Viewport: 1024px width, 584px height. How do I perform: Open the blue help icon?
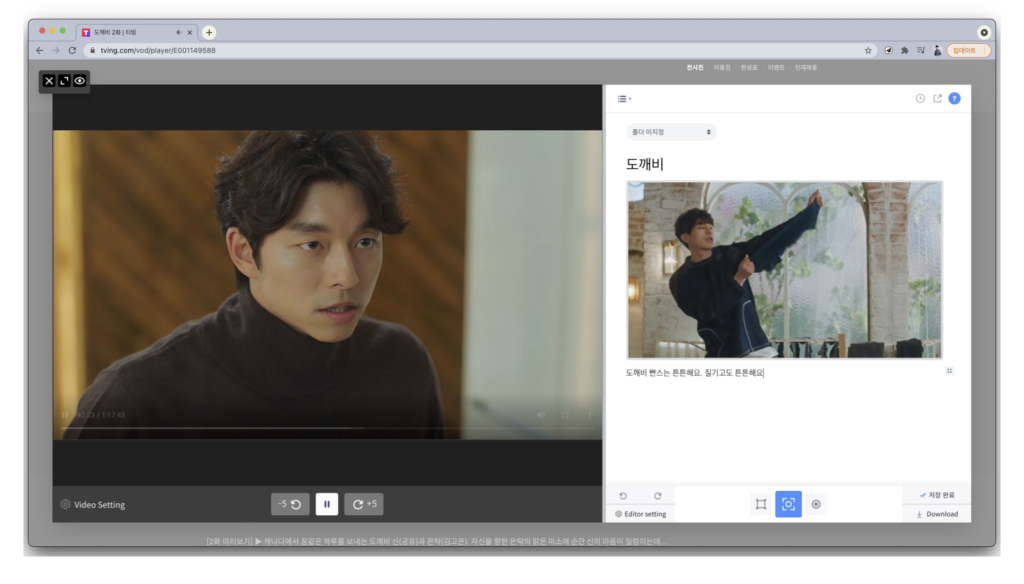coord(954,98)
